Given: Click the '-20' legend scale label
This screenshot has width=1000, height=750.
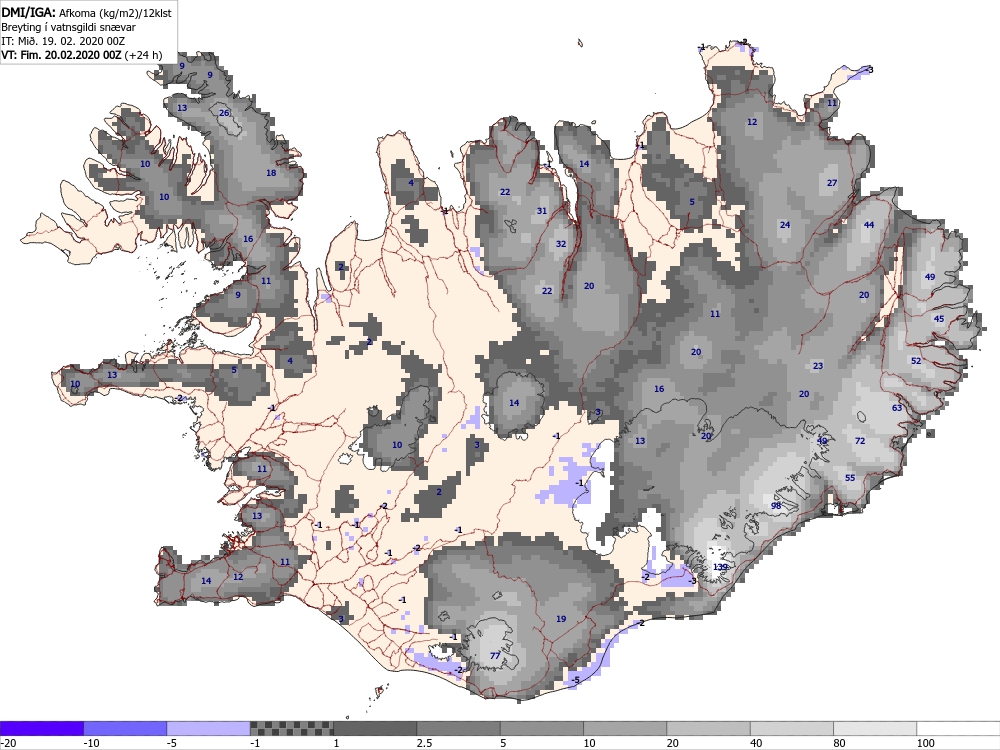Looking at the screenshot, I should coord(8,743).
